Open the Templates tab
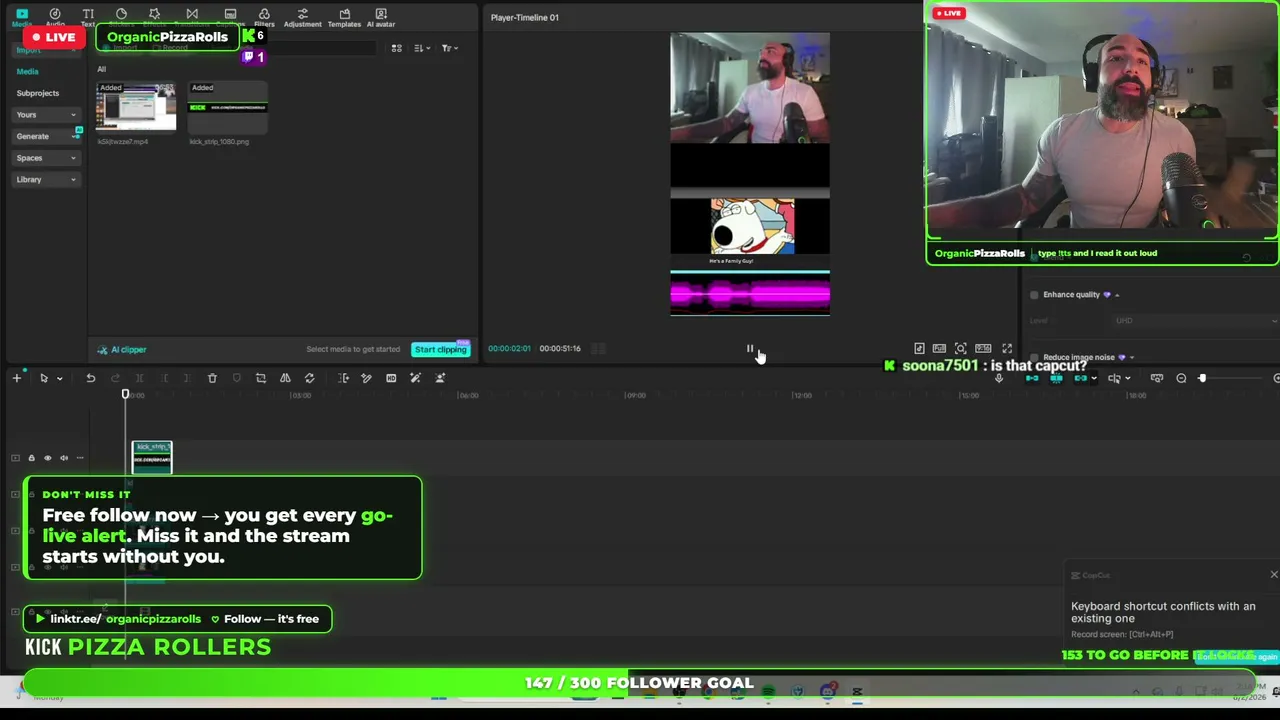 click(344, 17)
